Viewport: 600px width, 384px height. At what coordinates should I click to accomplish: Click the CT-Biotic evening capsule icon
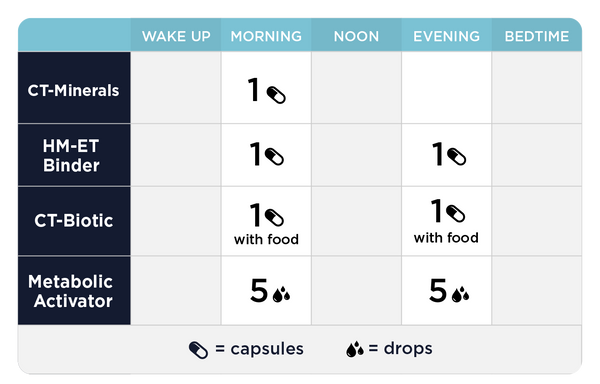click(456, 214)
